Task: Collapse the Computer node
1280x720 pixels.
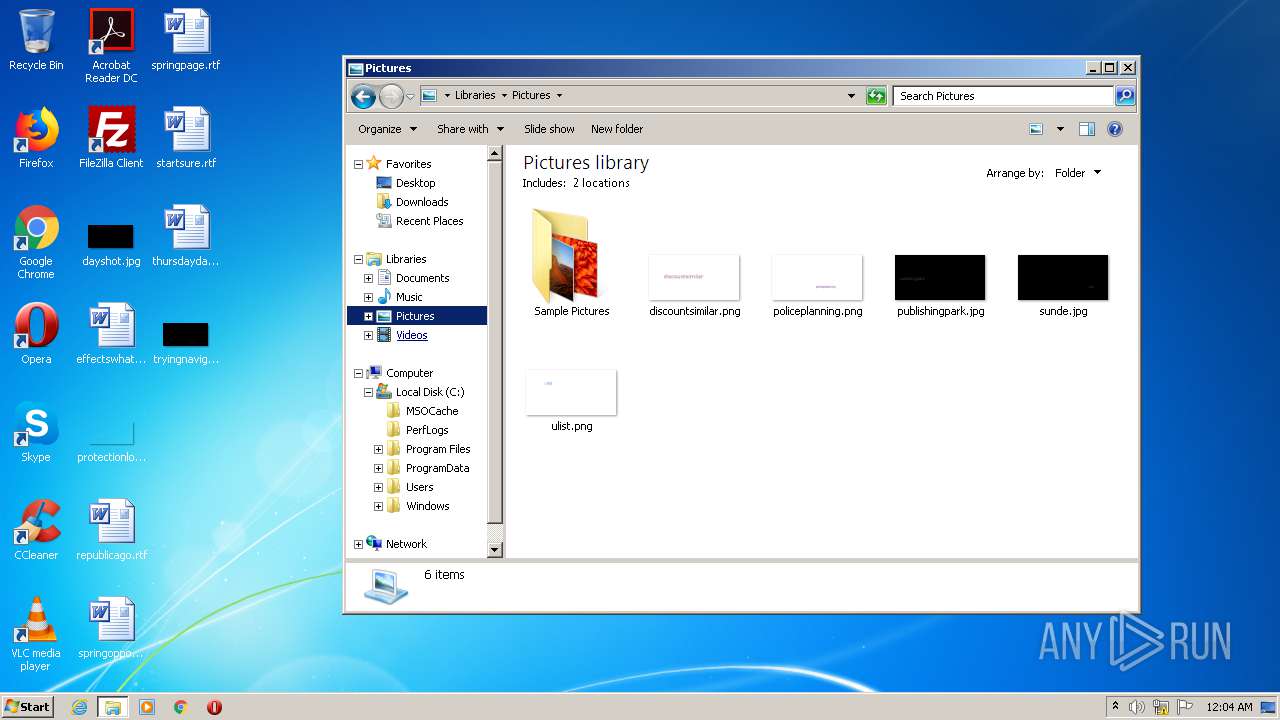Action: point(358,373)
